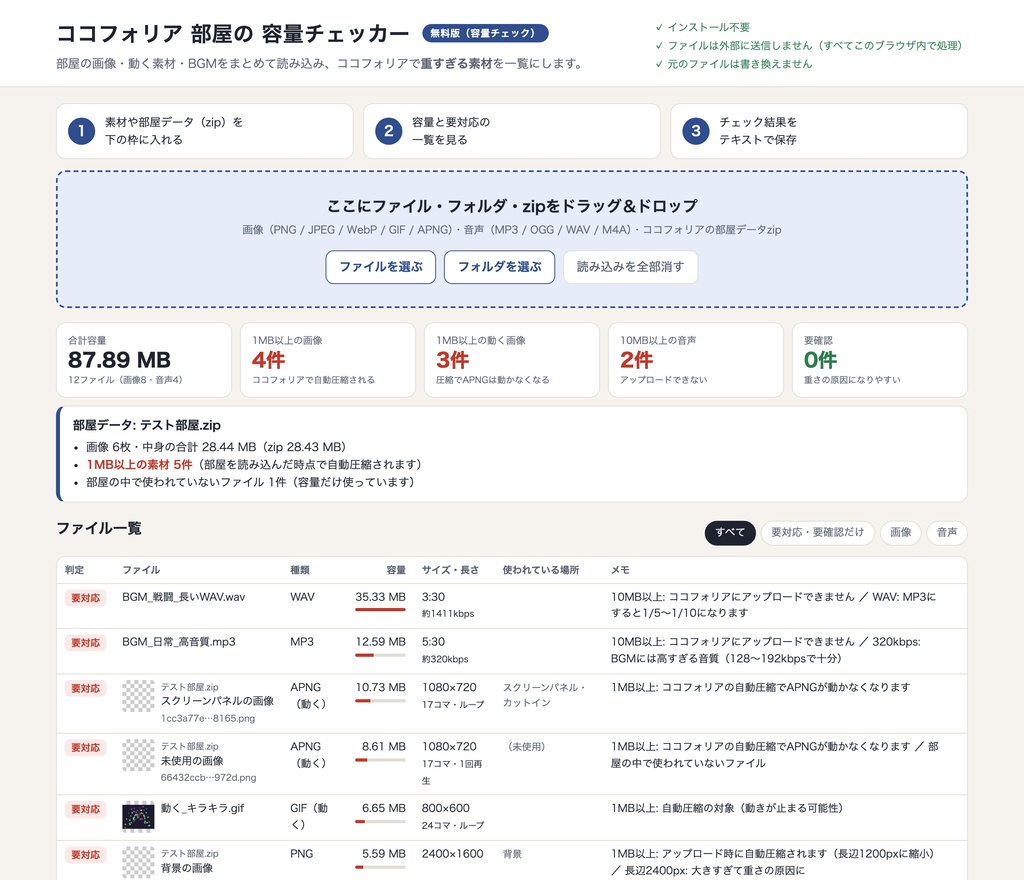Click the 1MB以上の素材 5件 red text
1024x880 pixels.
click(139, 465)
